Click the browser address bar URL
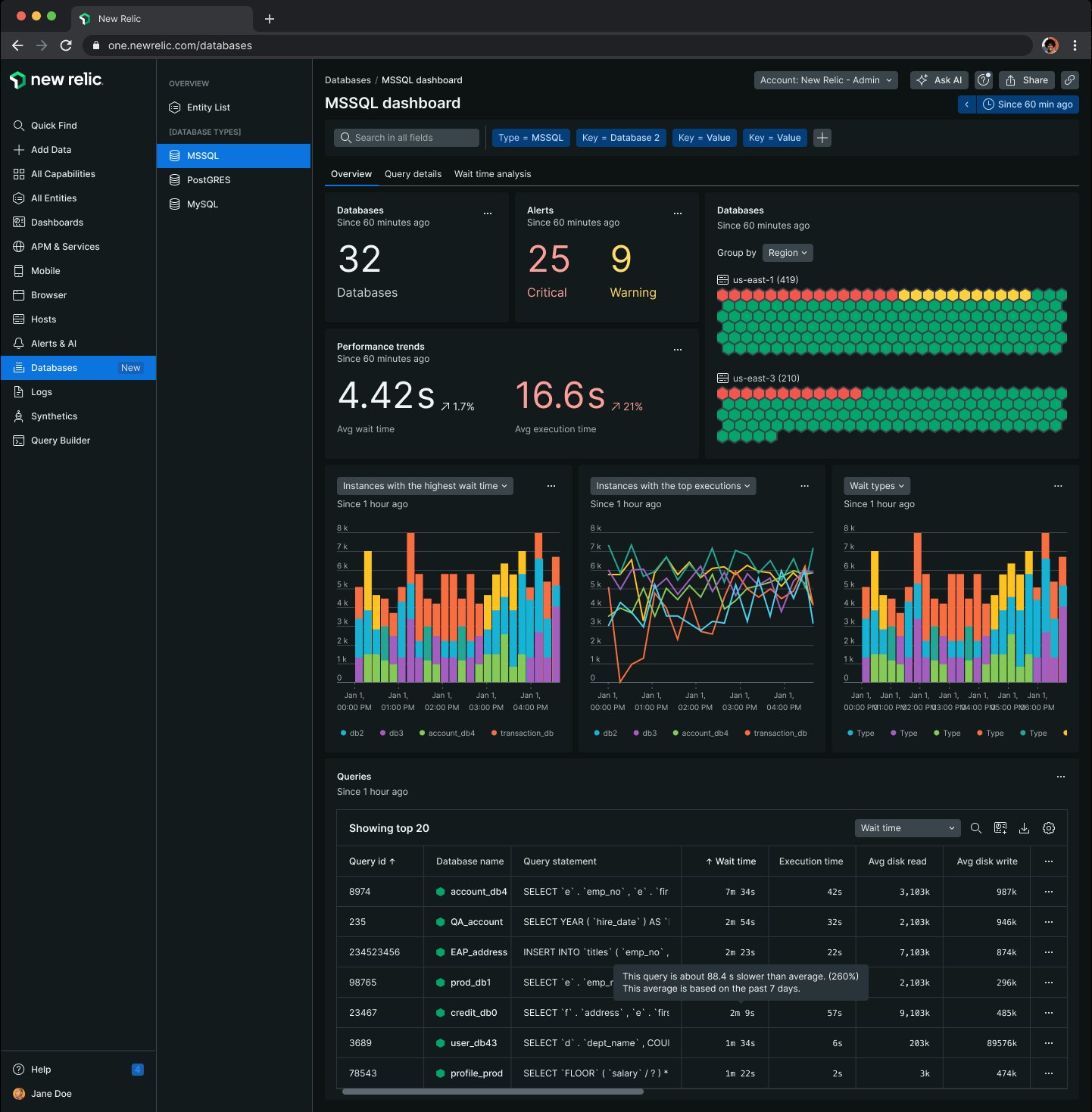 click(x=180, y=45)
